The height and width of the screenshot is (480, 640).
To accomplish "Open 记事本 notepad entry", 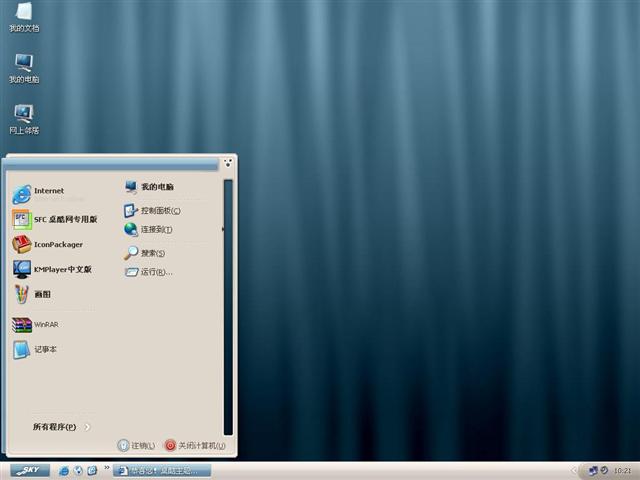I will coord(34,350).
